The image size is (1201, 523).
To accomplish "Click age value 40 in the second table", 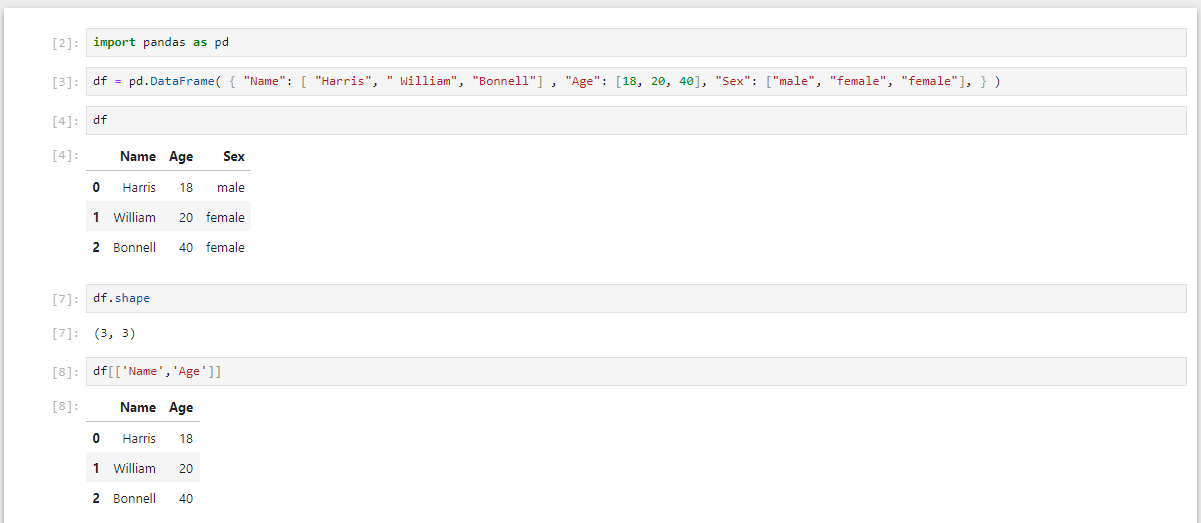I will 186,498.
